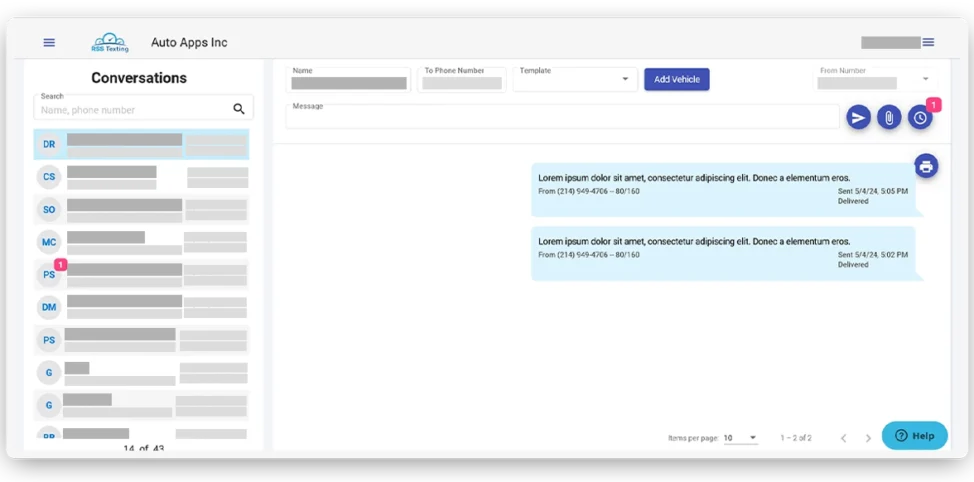Image resolution: width=974 pixels, height=482 pixels.
Task: Change items per page dropdown
Action: coord(741,438)
